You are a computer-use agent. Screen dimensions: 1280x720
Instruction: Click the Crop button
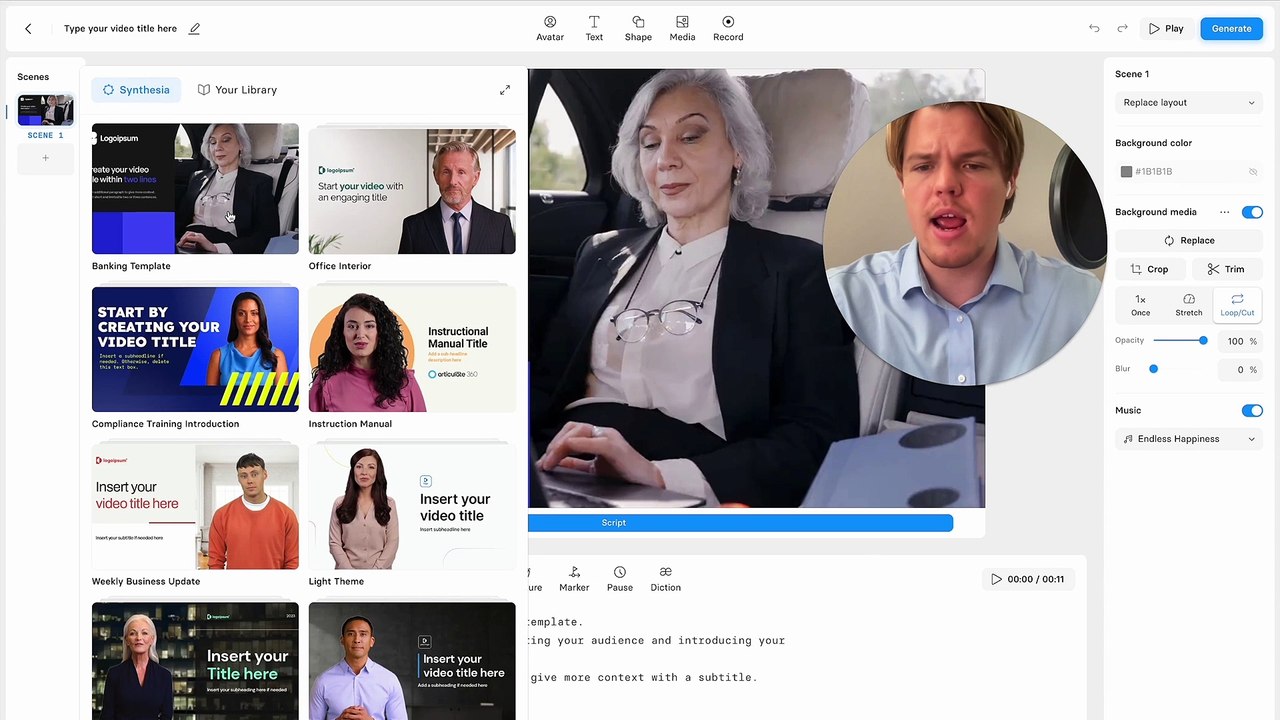tap(1149, 269)
